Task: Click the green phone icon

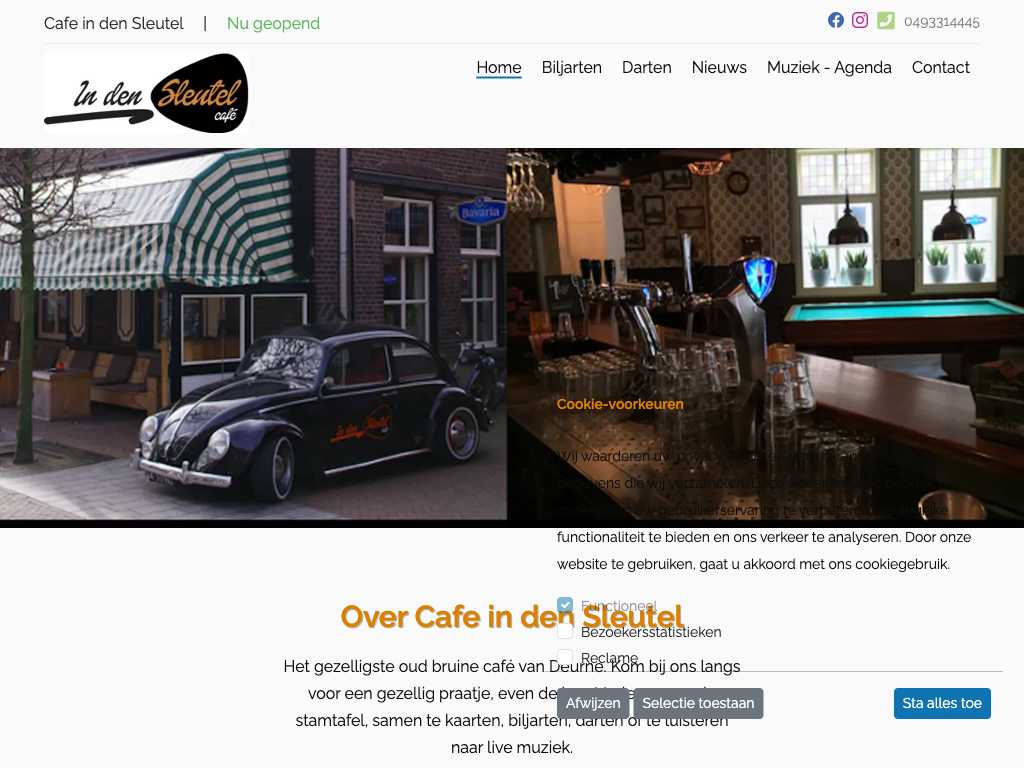Action: click(x=886, y=20)
